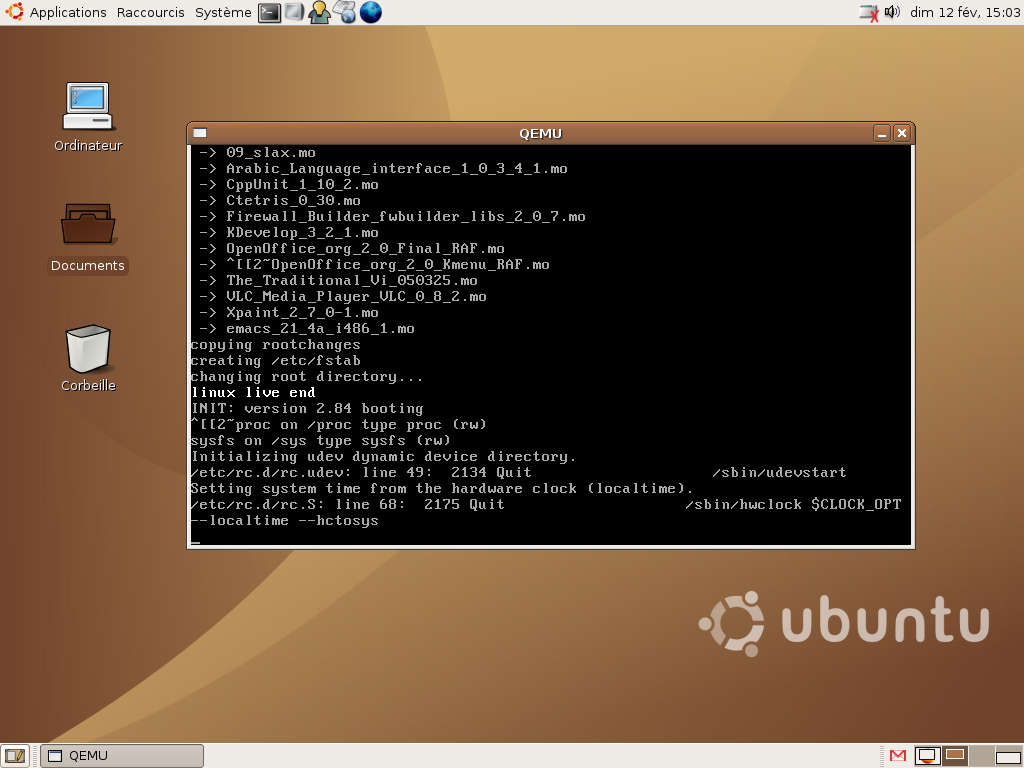Open the volume control speaker icon
Viewport: 1024px width, 768px height.
tap(892, 12)
